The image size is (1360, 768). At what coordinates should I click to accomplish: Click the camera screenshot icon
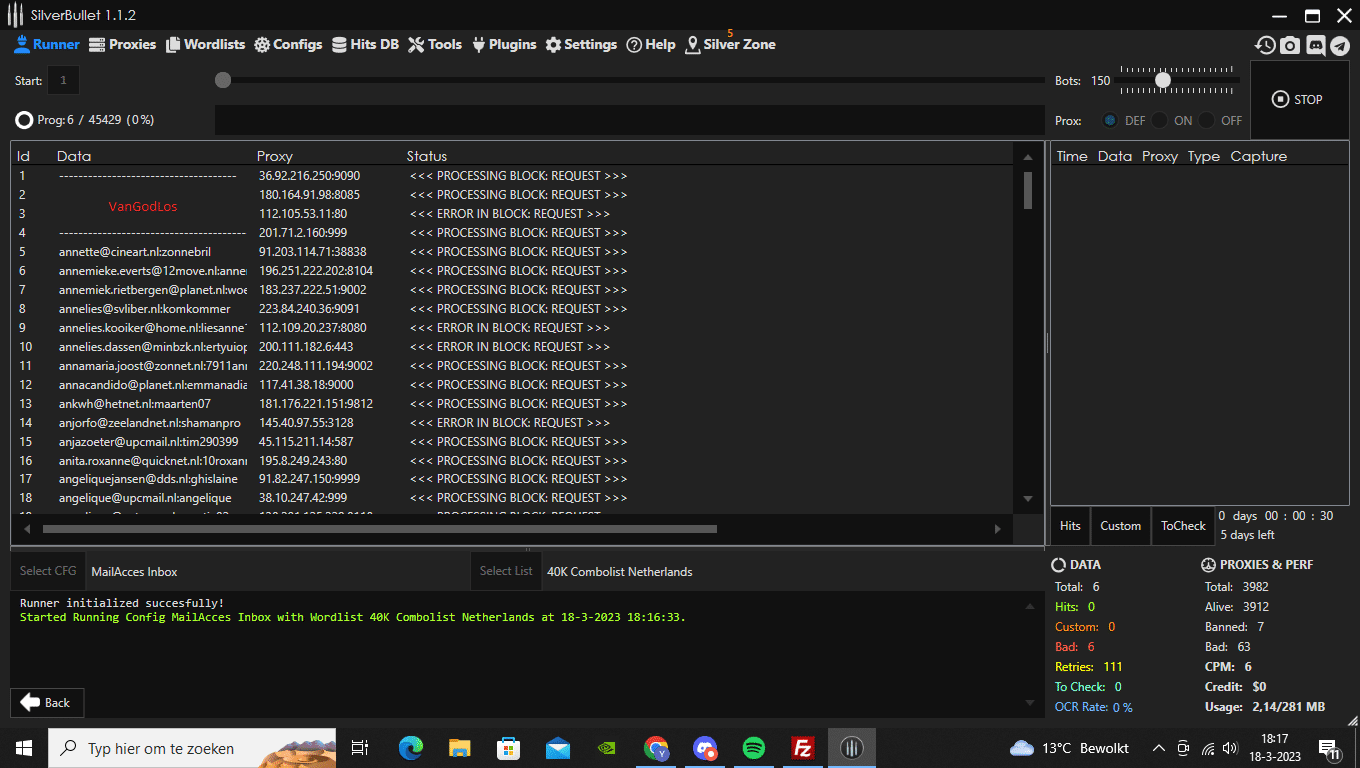pos(1290,45)
